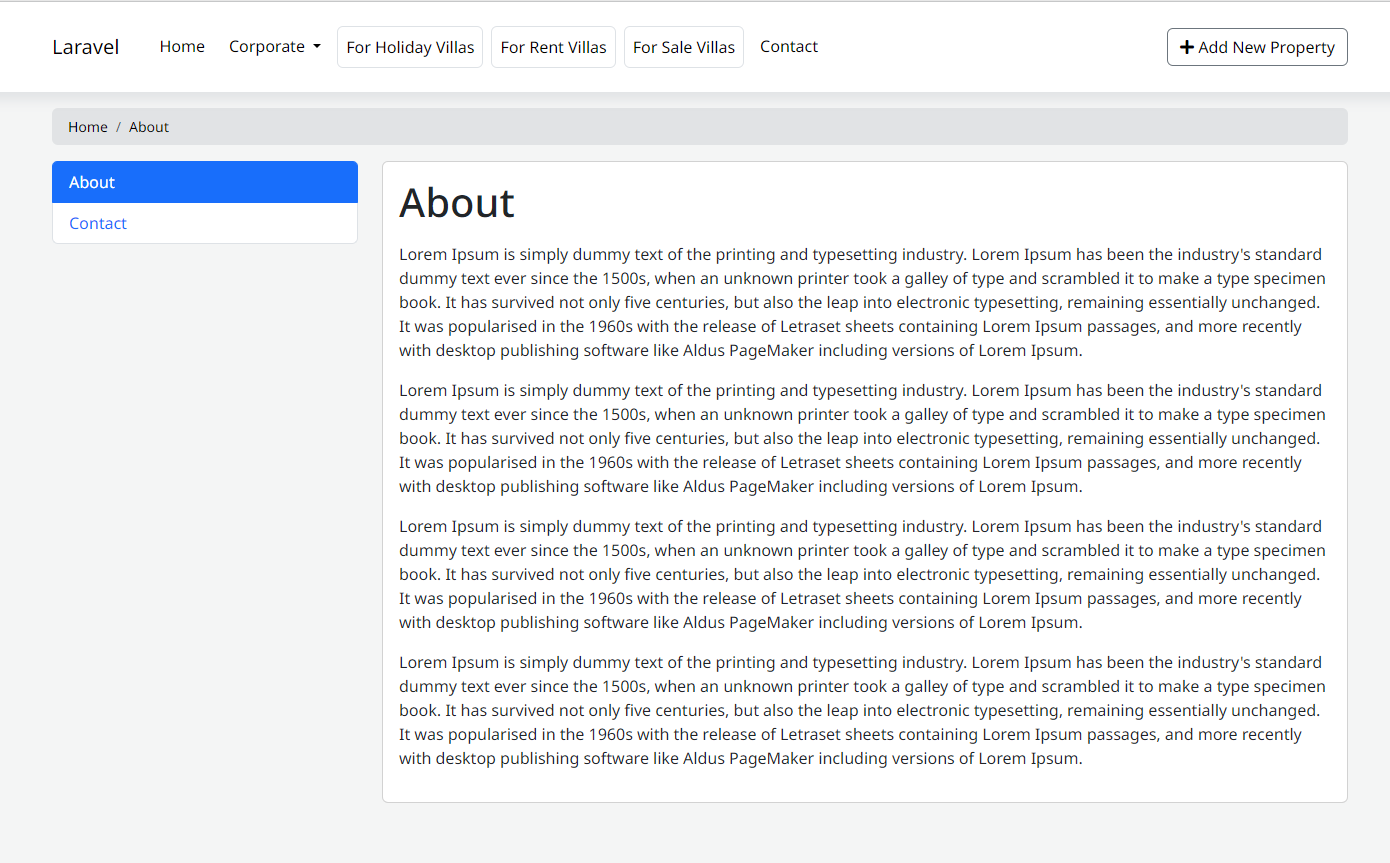Expand the Corporate dropdown menu

click(275, 47)
